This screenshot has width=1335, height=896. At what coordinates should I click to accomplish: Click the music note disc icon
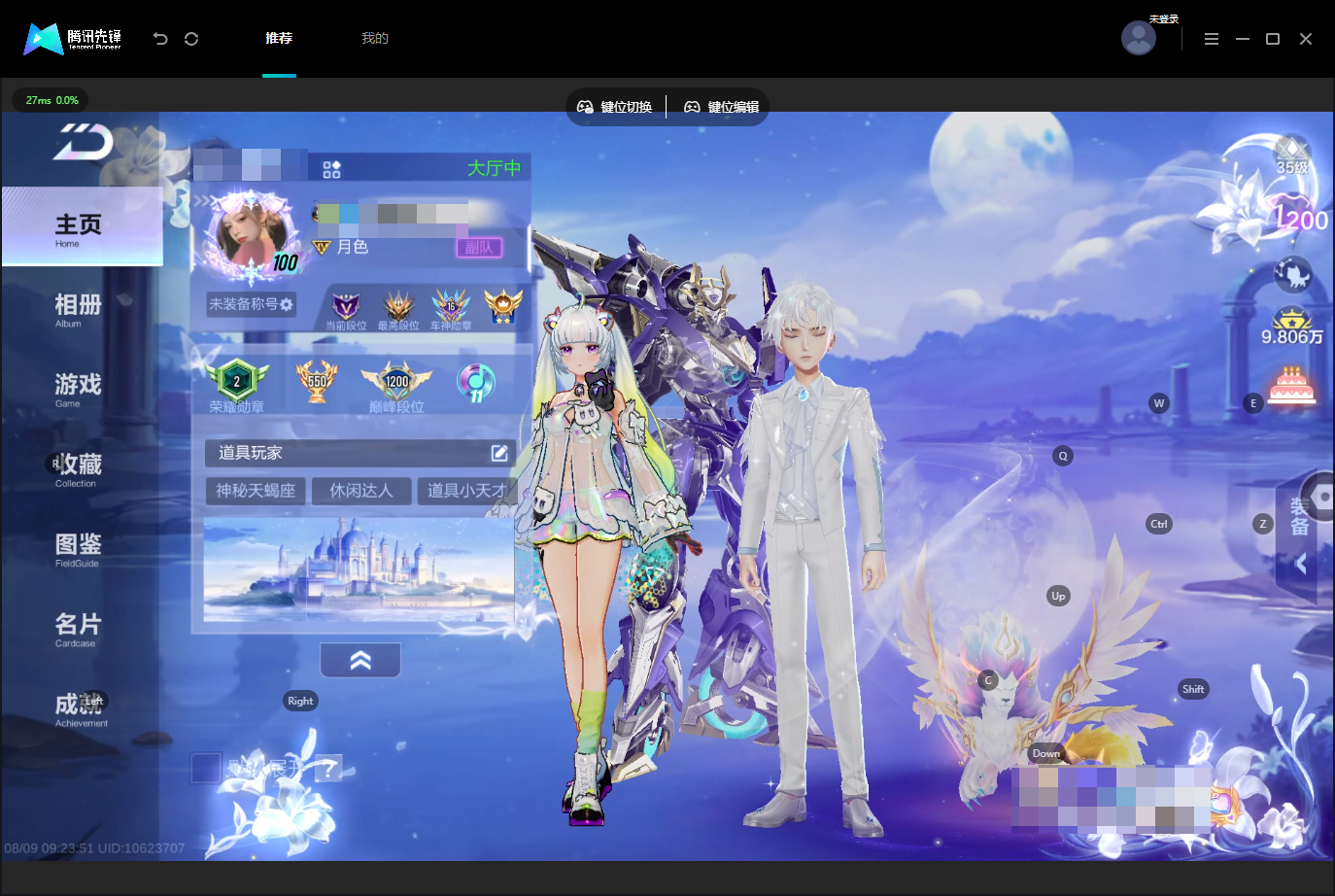(476, 383)
